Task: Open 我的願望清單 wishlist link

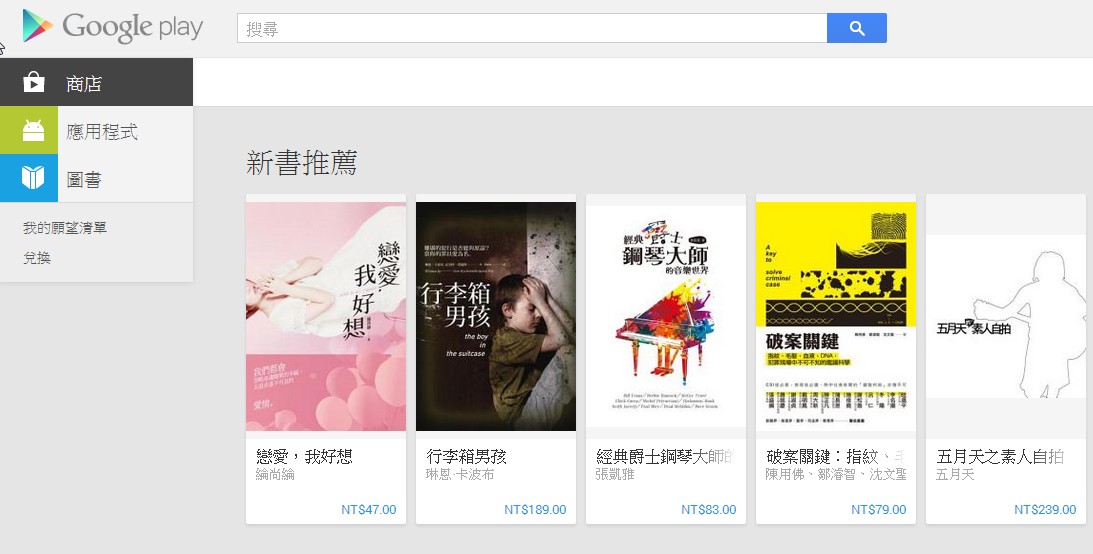Action: (65, 228)
